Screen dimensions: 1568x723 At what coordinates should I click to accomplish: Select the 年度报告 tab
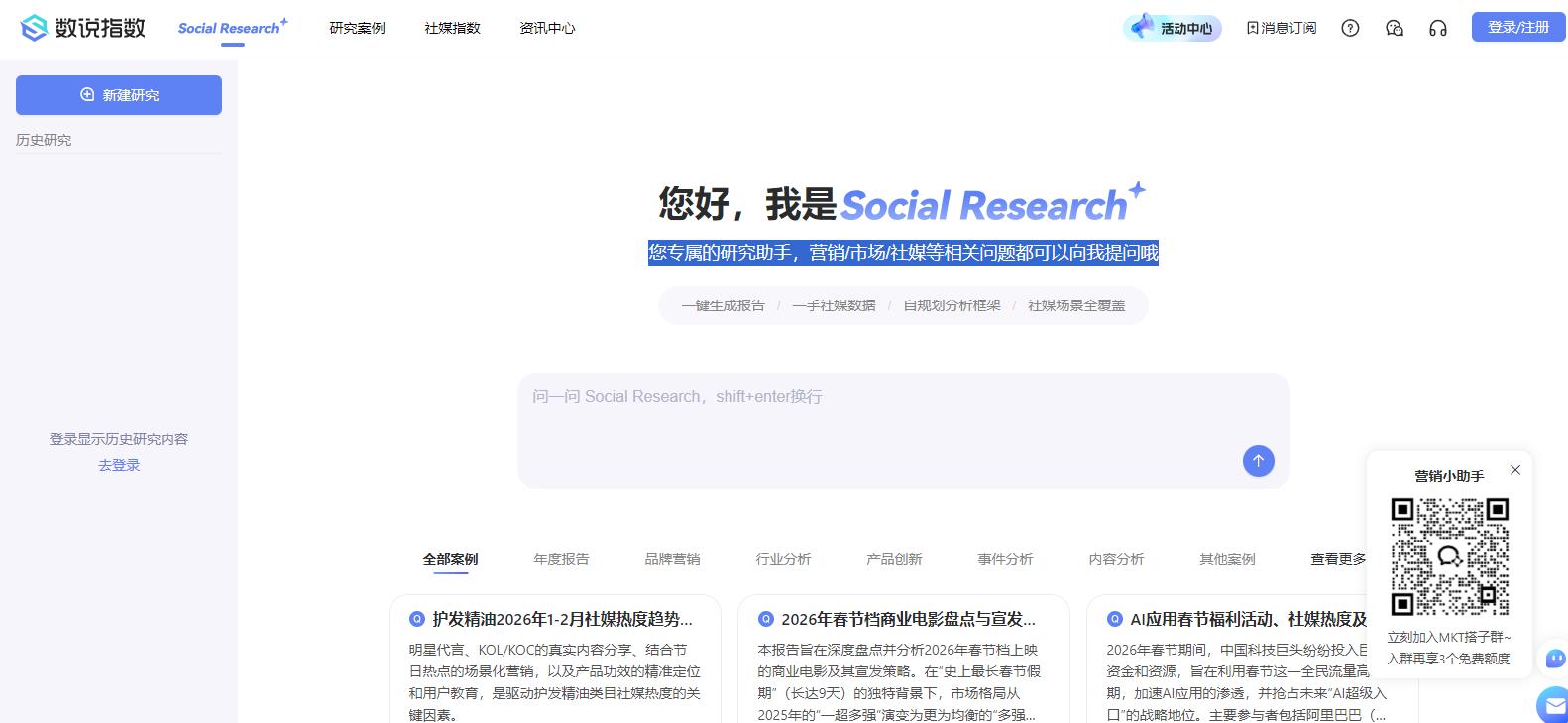[x=561, y=559]
